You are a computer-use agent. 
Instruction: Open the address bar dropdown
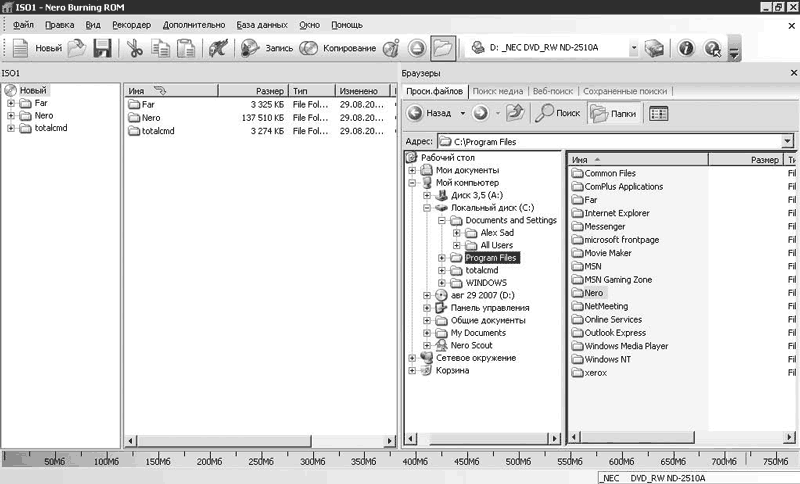click(x=787, y=141)
